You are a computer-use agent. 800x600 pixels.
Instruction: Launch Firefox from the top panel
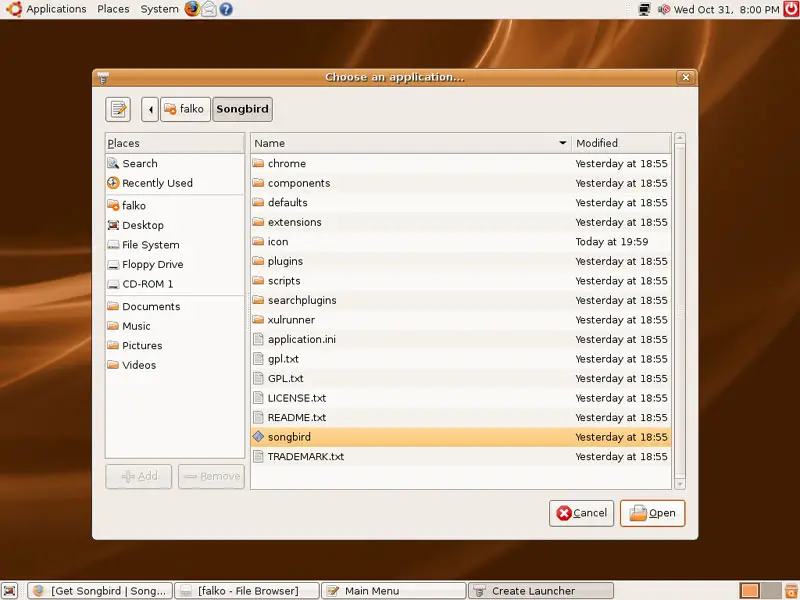click(x=192, y=9)
